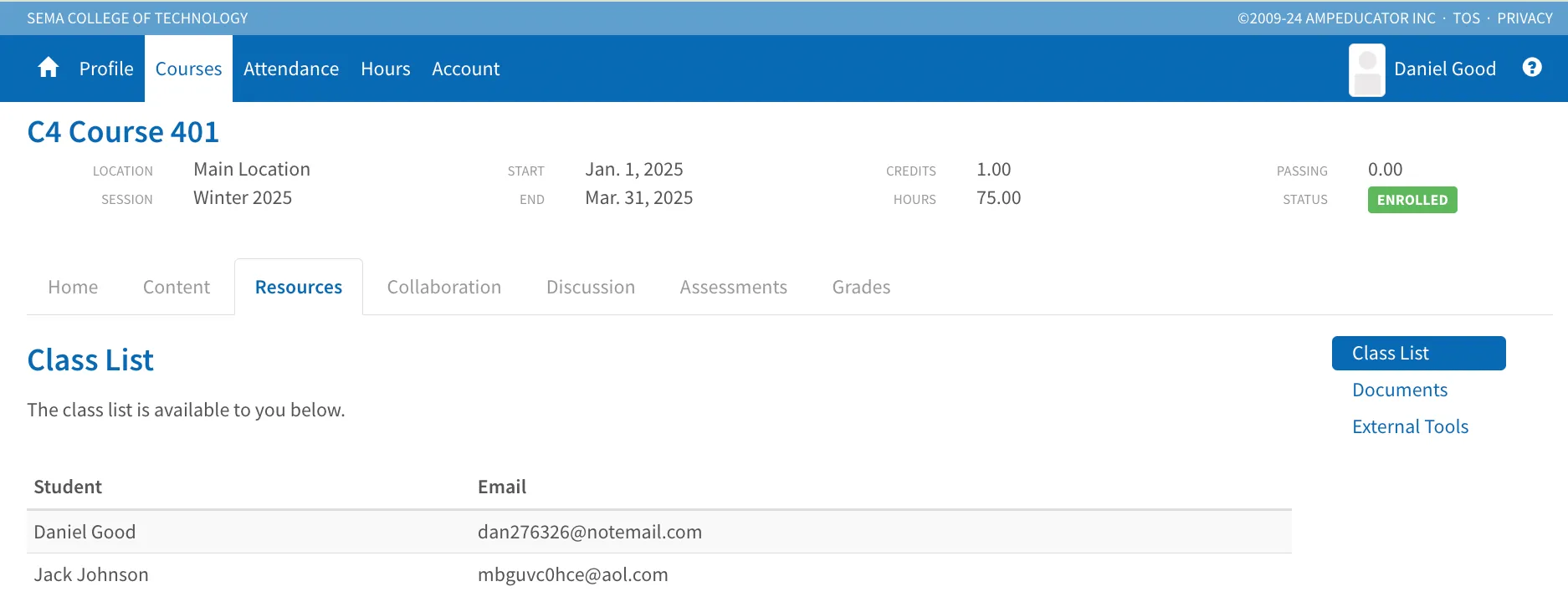Switch to the course Home tab
Viewport: 1568px width, 612px height.
(x=73, y=287)
